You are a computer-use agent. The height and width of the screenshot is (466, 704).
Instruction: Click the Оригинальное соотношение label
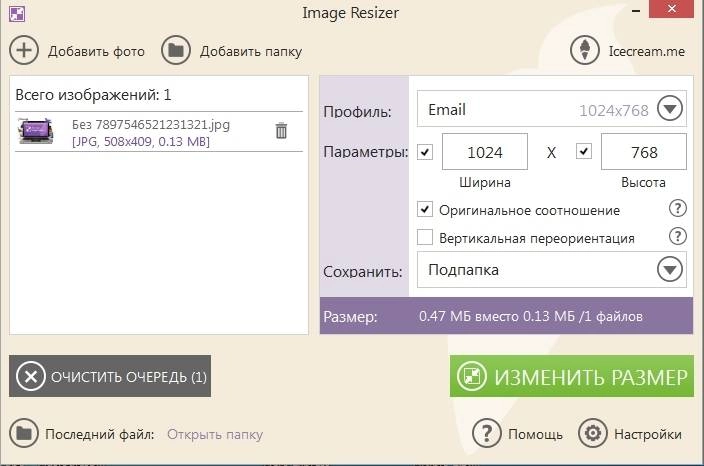529,210
